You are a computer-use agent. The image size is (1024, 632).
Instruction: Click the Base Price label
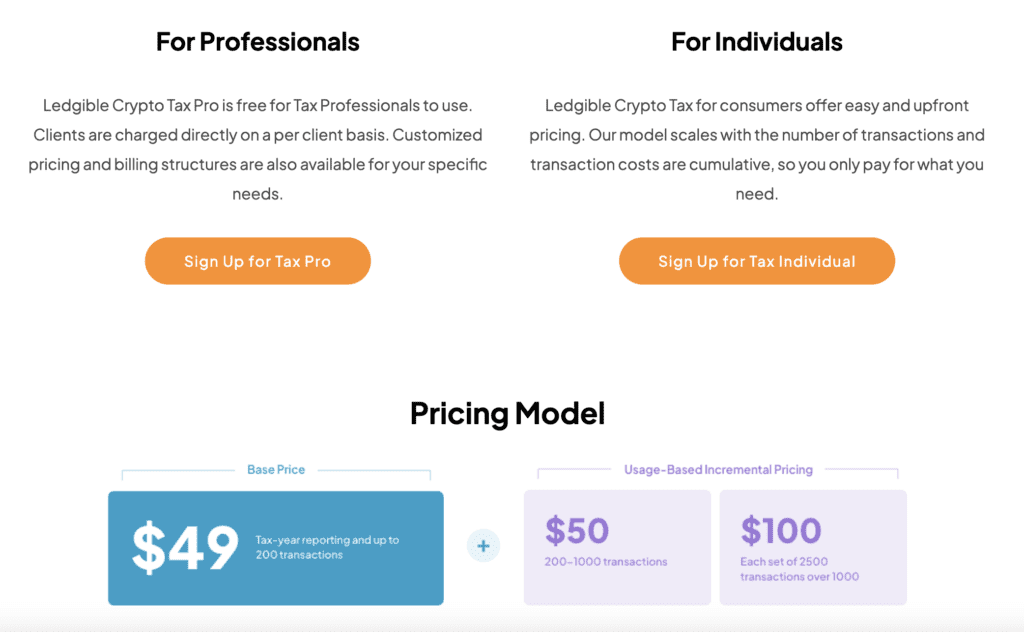coord(276,469)
